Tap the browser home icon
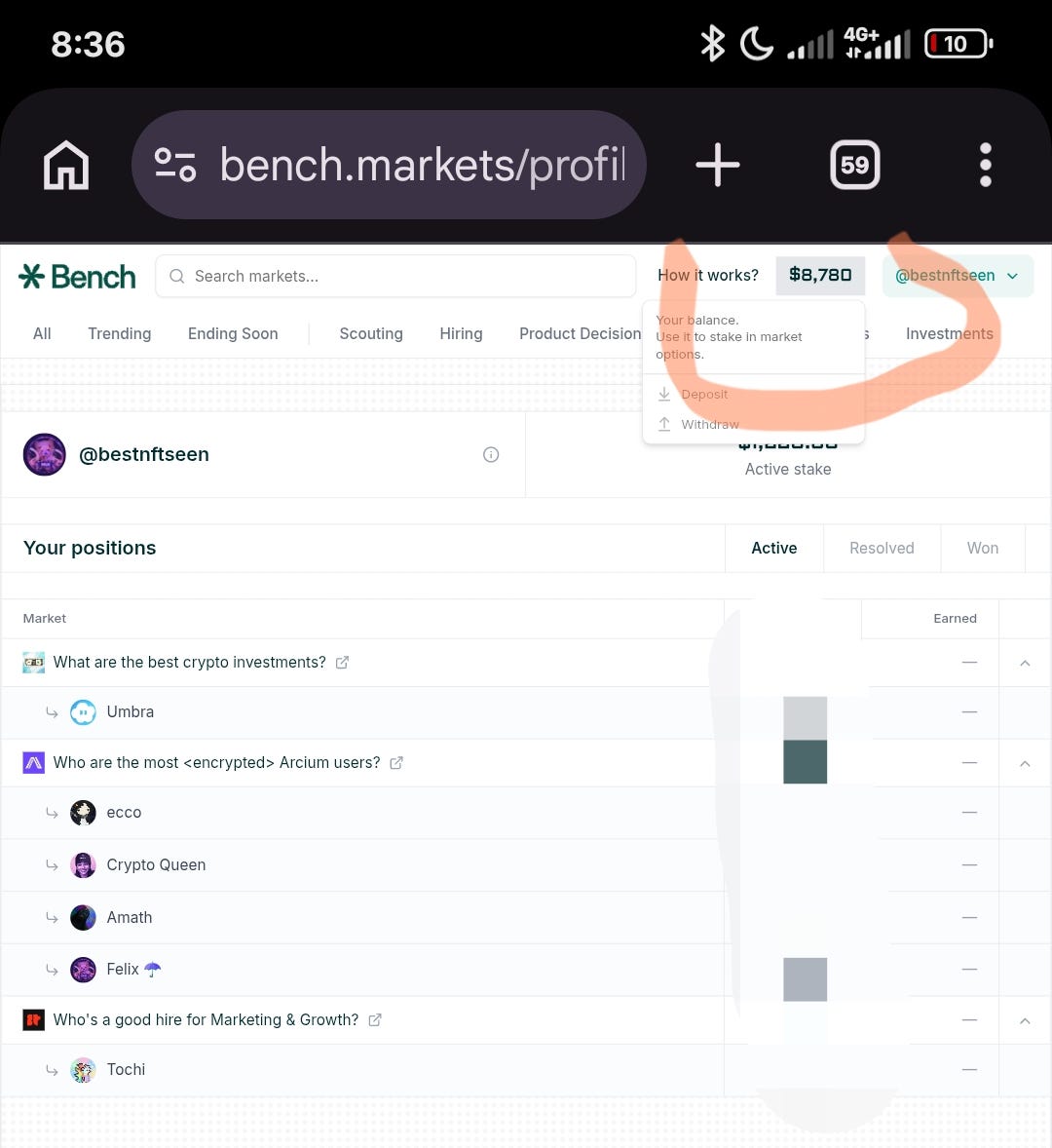Screen dimensions: 1052x1148 (x=66, y=165)
